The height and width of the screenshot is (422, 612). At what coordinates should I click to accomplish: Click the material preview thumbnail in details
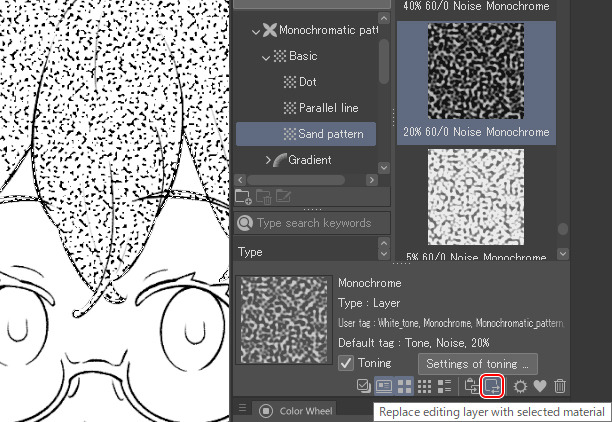tap(284, 320)
